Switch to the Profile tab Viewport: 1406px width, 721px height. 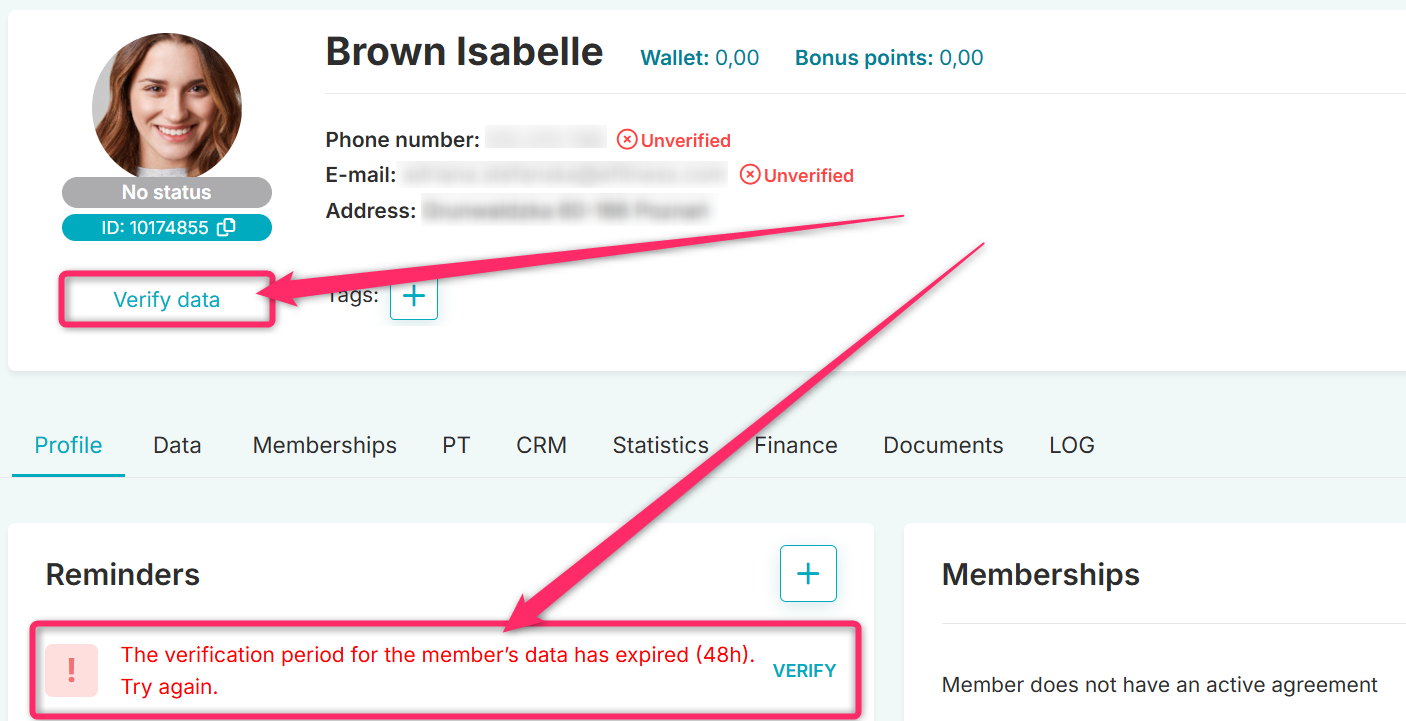(68, 445)
